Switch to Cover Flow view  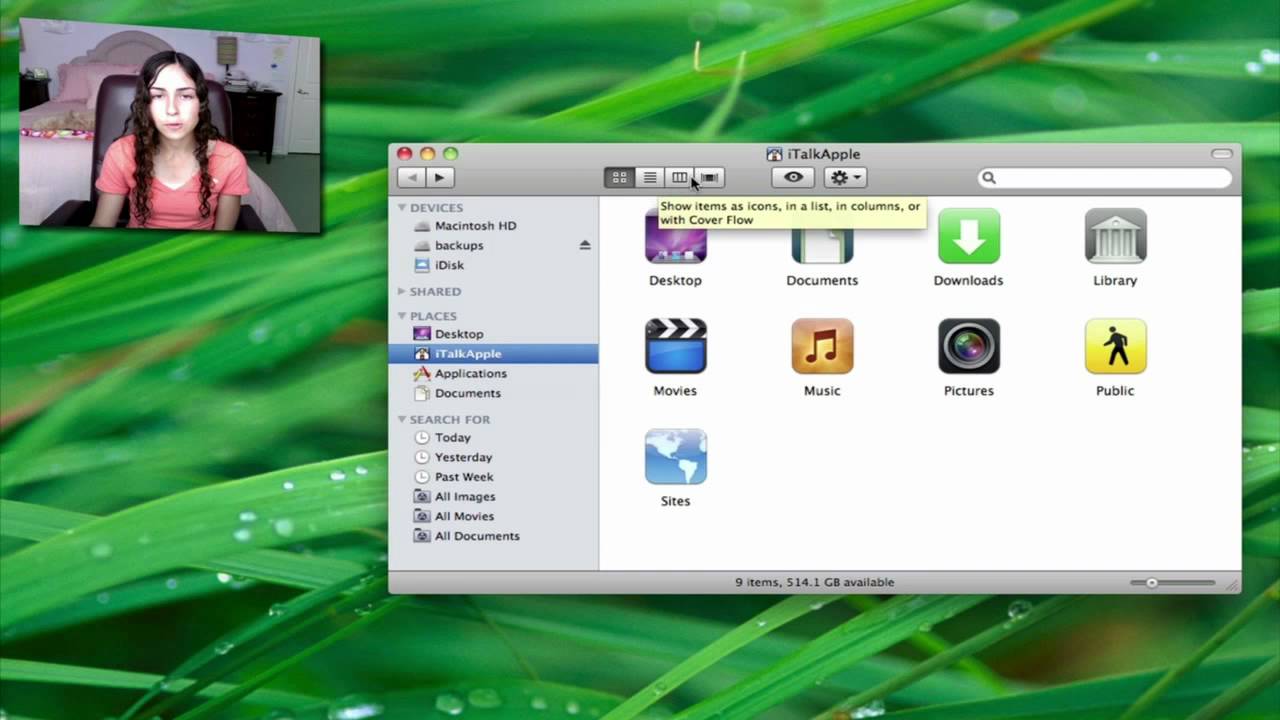click(x=709, y=177)
